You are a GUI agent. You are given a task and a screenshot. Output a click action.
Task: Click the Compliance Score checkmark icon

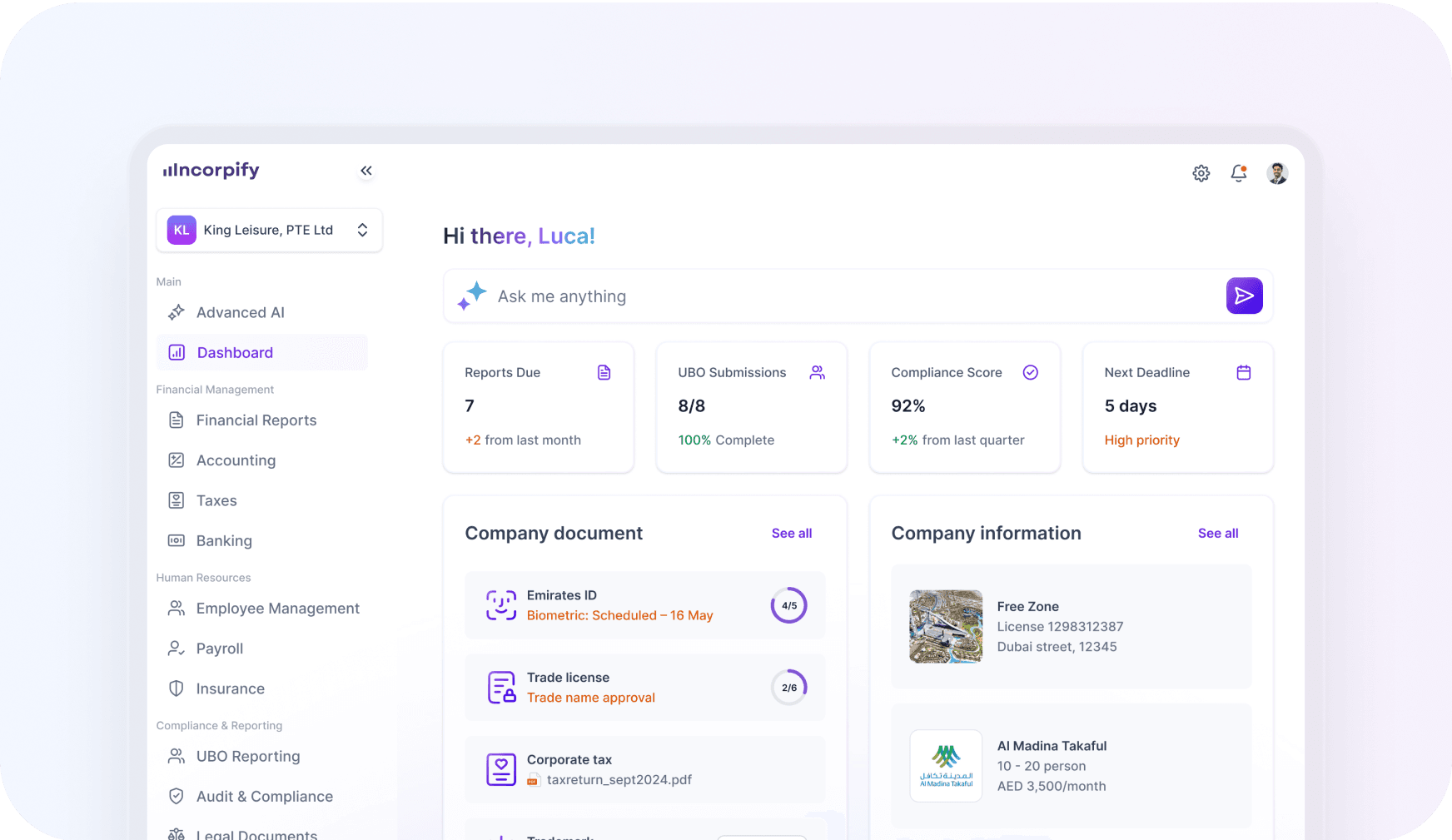click(1030, 373)
